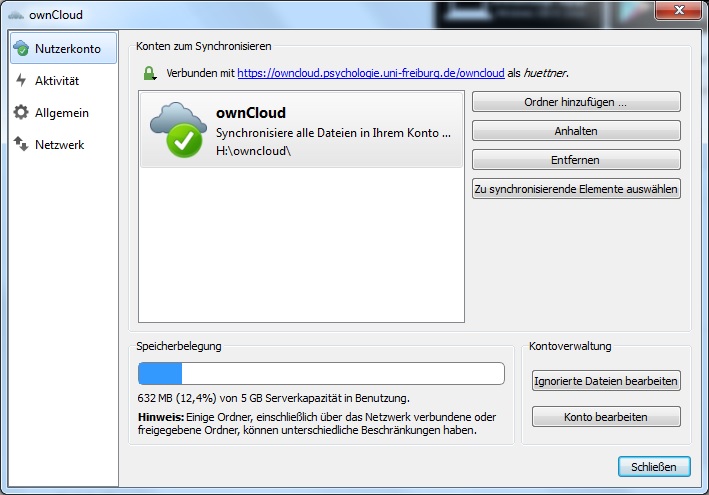Click Ignorierte Dateien bearbeiten
Image resolution: width=709 pixels, height=495 pixels.
point(606,381)
